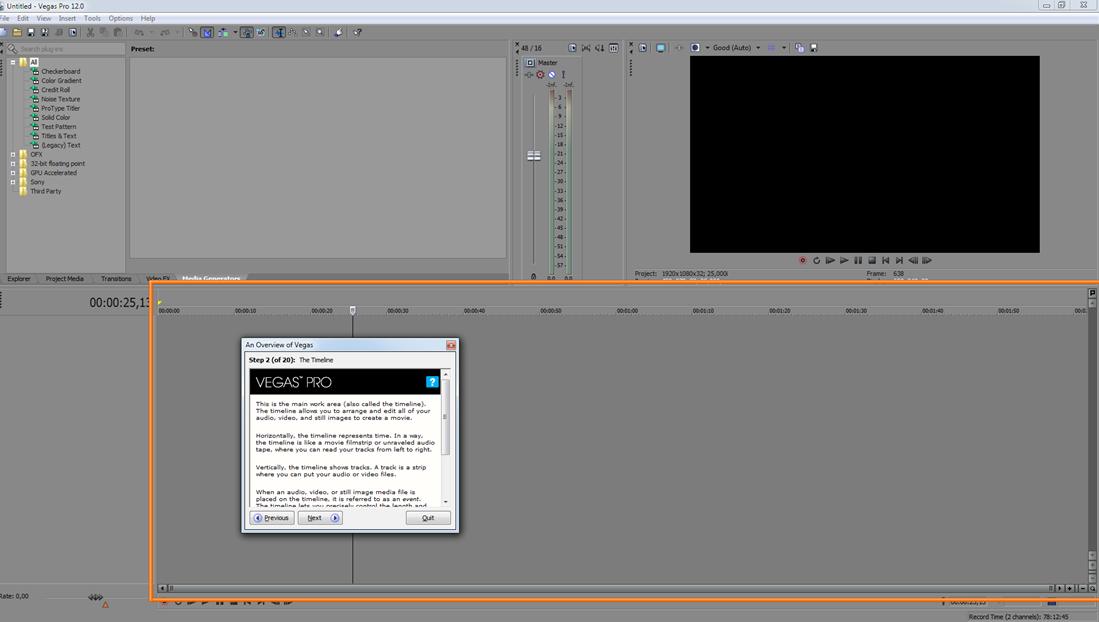Click the Record button under video preview
The width and height of the screenshot is (1099, 622).
(x=803, y=260)
